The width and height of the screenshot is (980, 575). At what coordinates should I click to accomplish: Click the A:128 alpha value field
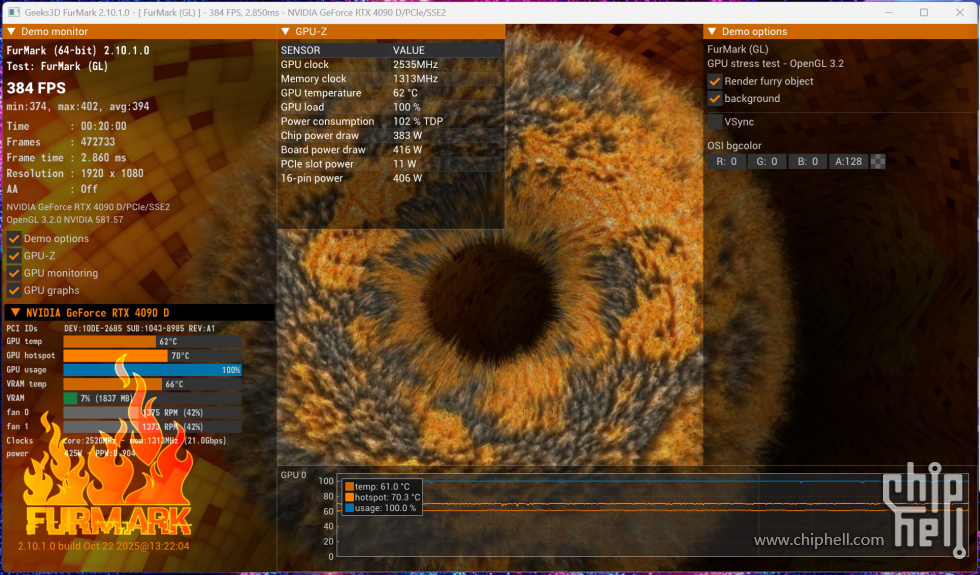point(848,161)
